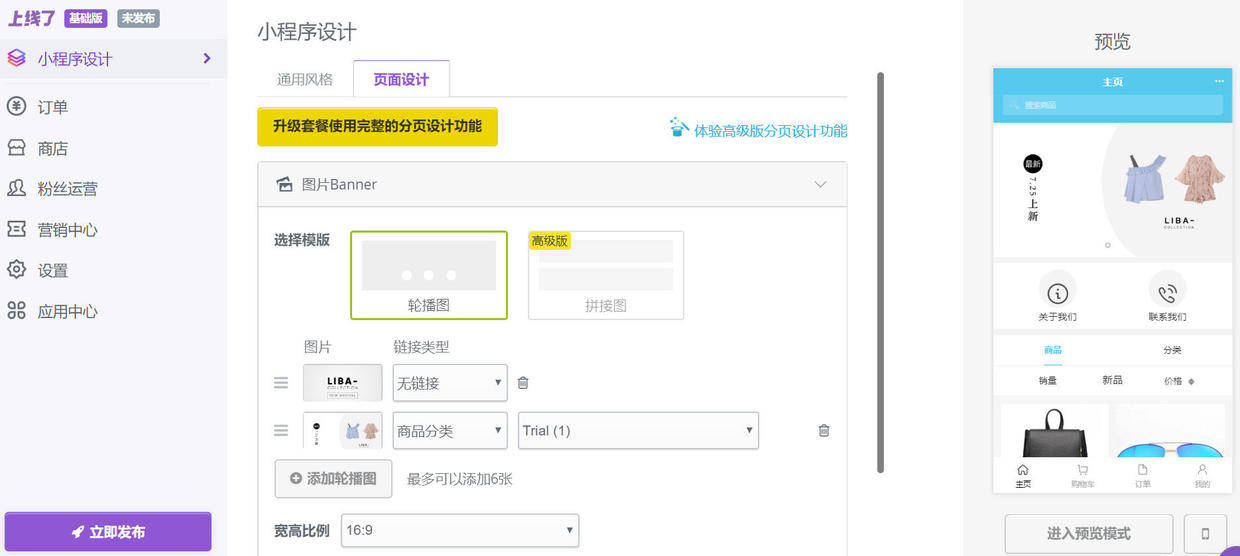
Task: Select the 轮播图 template option
Action: click(x=429, y=275)
